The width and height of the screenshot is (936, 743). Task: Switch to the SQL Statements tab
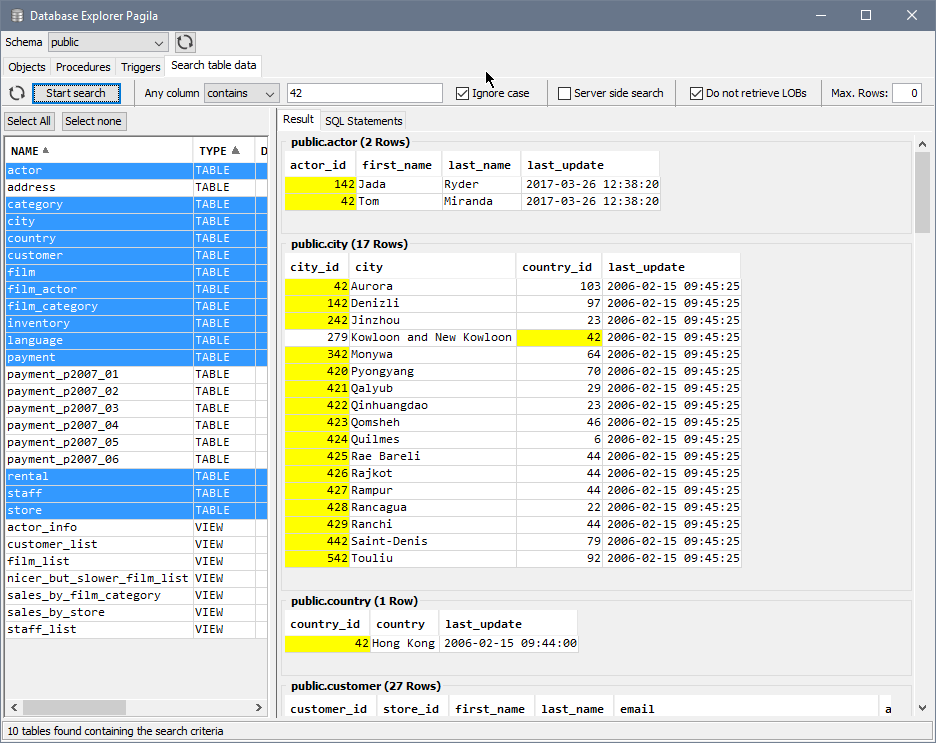(x=363, y=121)
